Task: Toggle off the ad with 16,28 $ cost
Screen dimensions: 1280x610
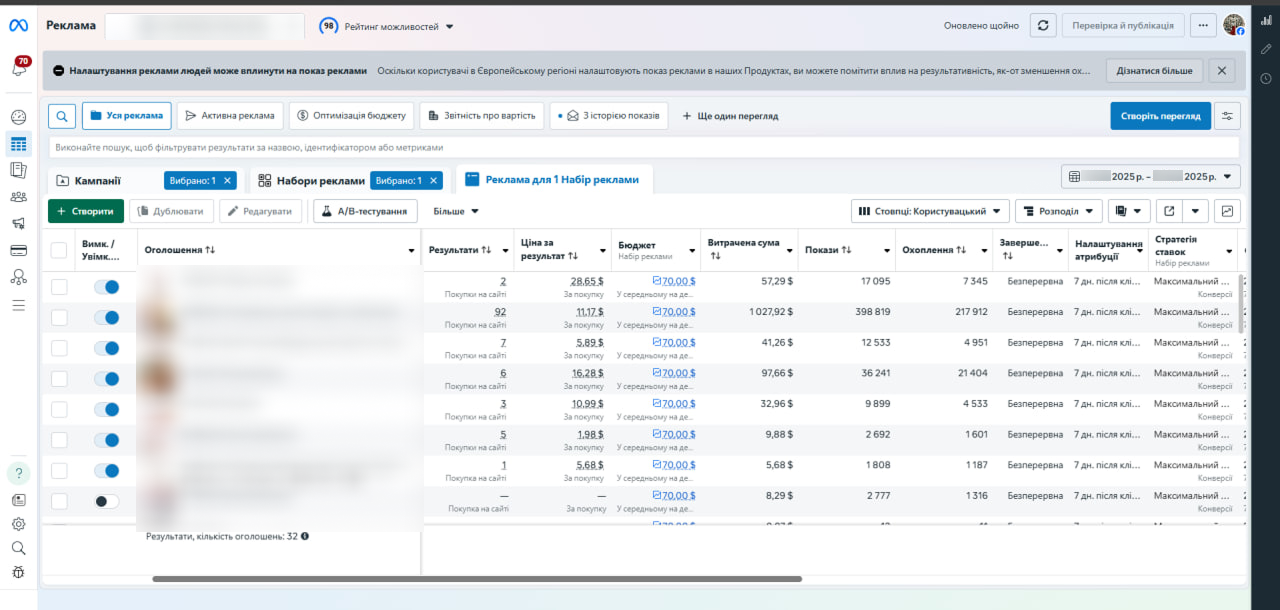Action: tap(107, 379)
